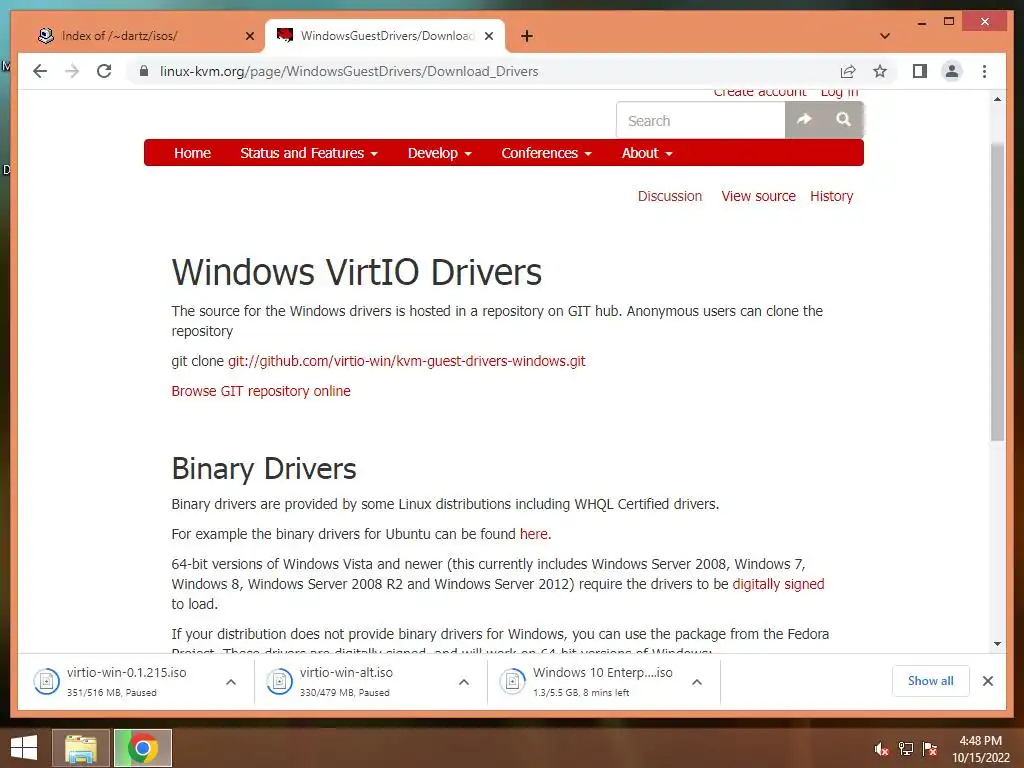Open the 'digitally signed' link
Viewport: 1024px width, 768px height.
(778, 584)
